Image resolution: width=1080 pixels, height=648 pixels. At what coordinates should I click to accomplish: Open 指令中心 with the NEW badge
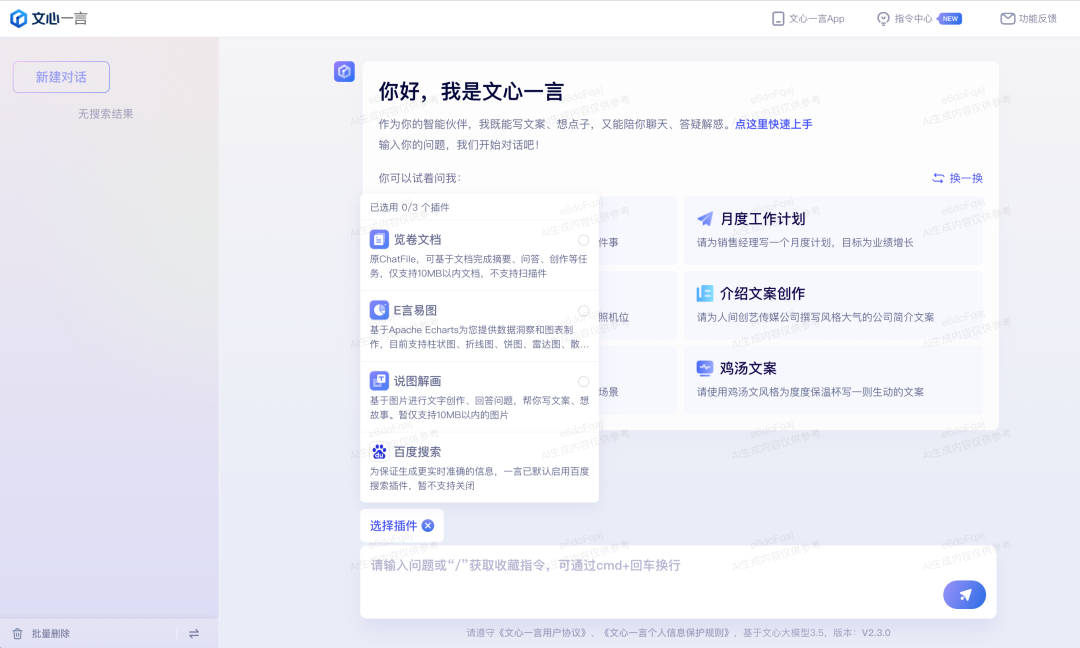[915, 17]
